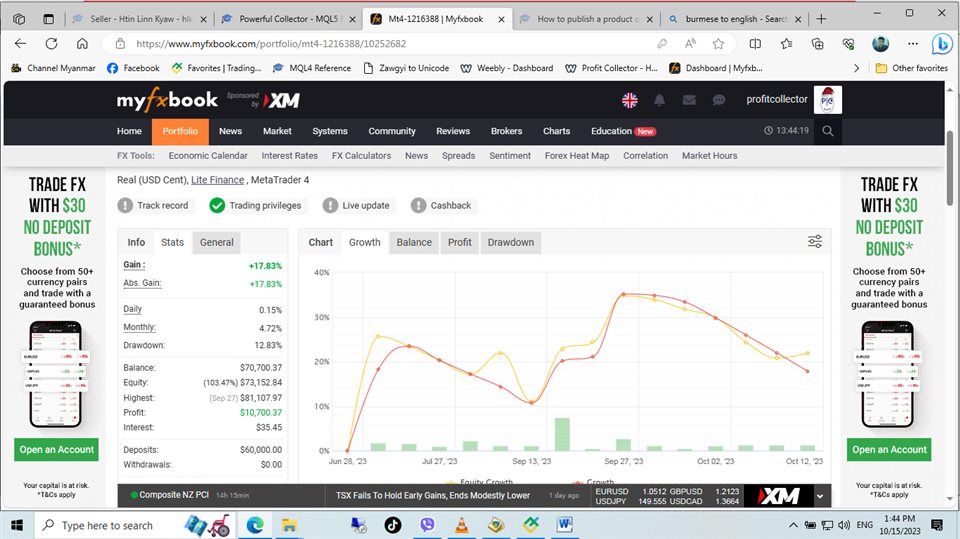This screenshot has width=960, height=539.
Task: Click right Open an Account button
Action: pyautogui.click(x=889, y=450)
